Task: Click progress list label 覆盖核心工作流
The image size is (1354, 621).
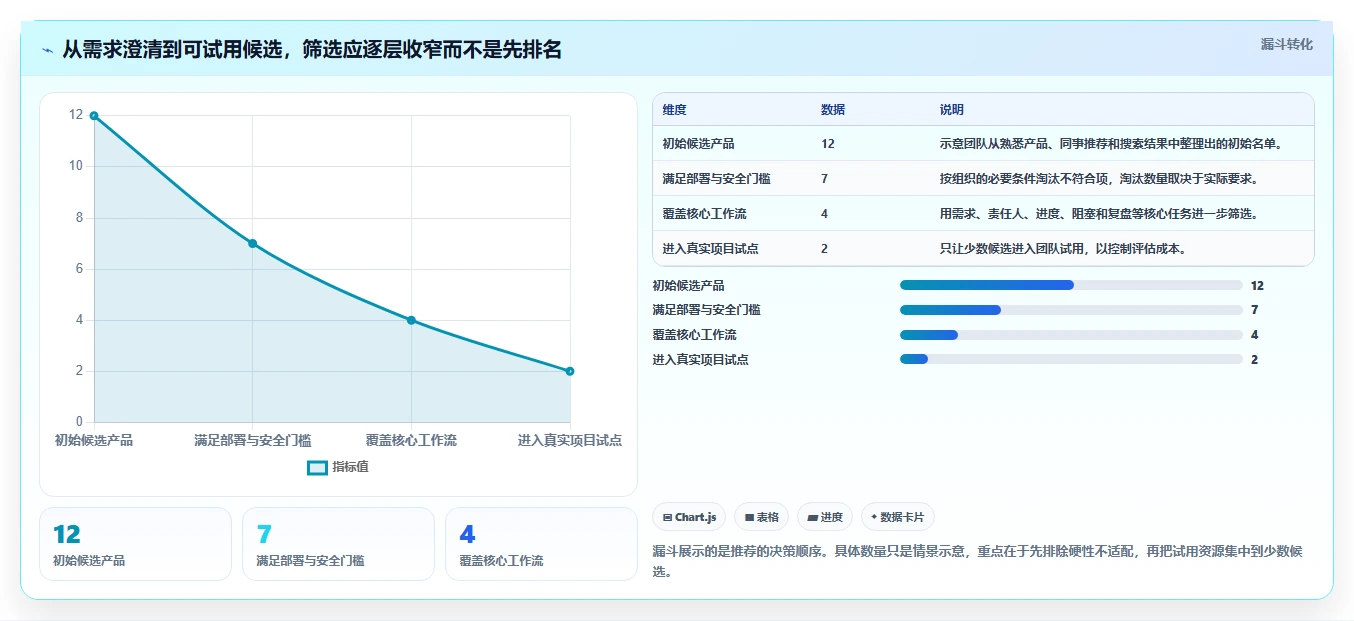Action: pyautogui.click(x=694, y=335)
